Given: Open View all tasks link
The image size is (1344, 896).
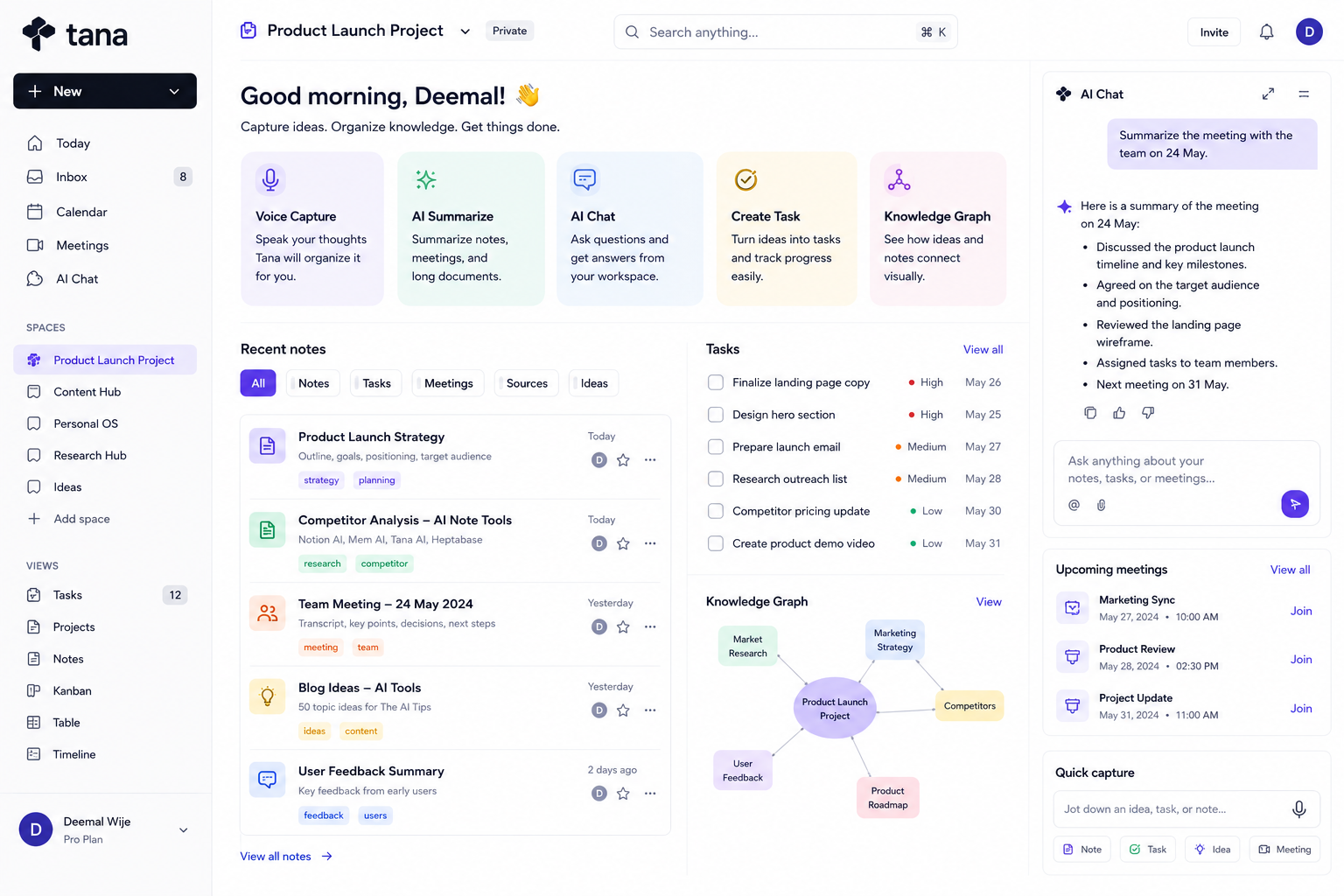Looking at the screenshot, I should click(983, 349).
